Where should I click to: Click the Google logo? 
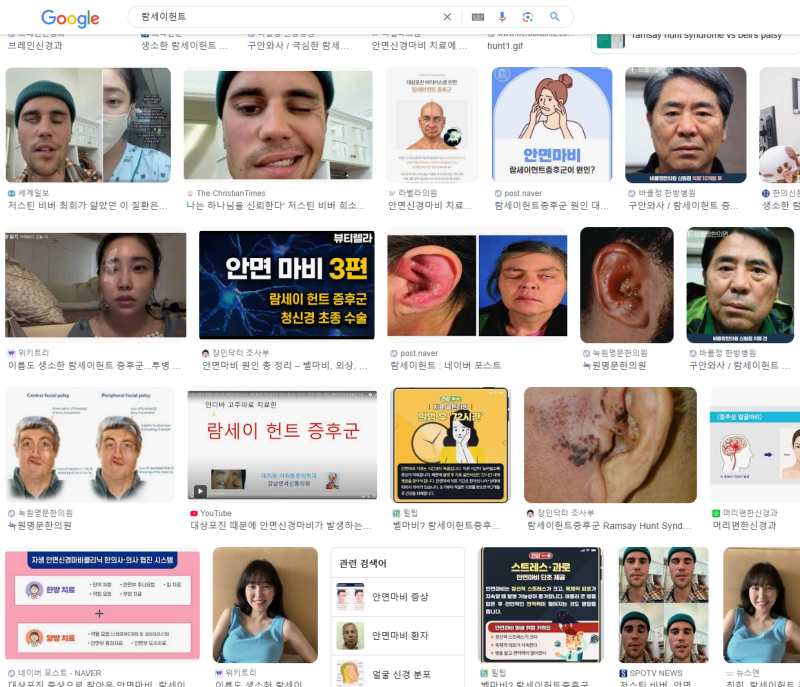coord(70,18)
